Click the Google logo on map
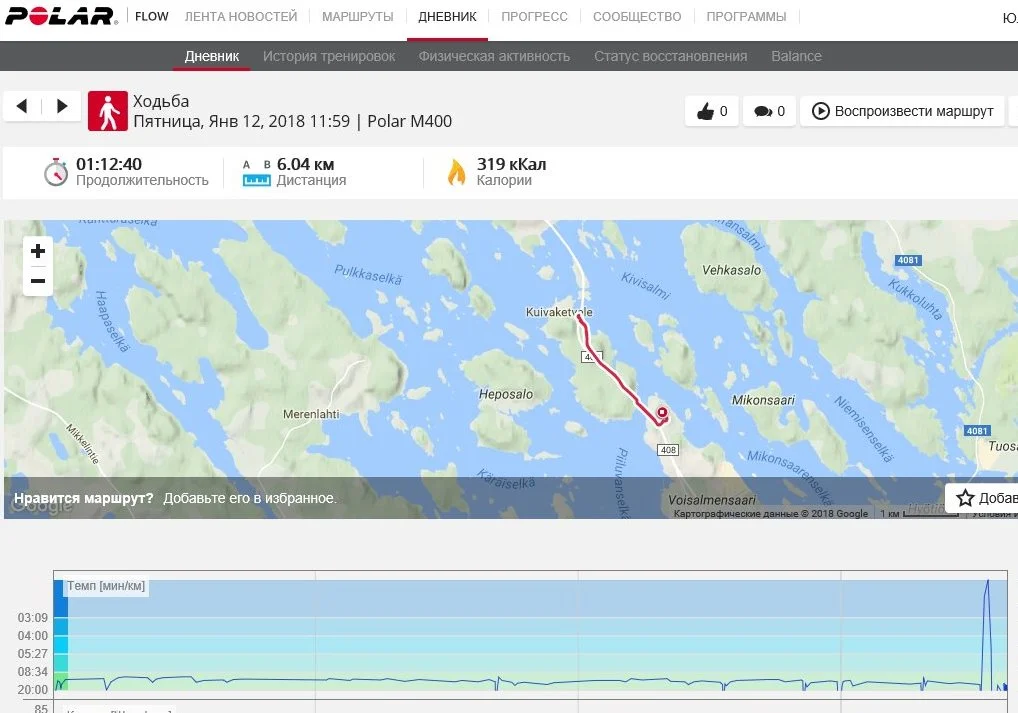The width and height of the screenshot is (1018, 713). click(x=42, y=507)
